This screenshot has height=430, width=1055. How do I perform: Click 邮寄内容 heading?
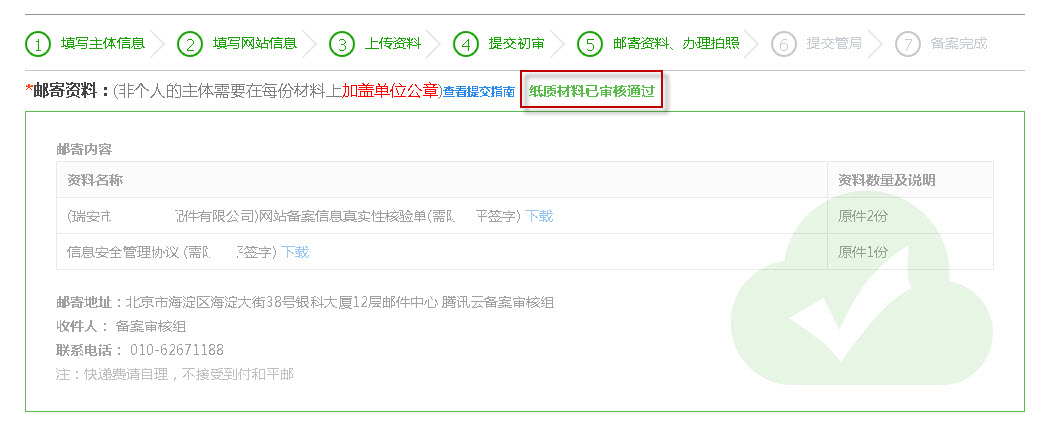coord(84,149)
